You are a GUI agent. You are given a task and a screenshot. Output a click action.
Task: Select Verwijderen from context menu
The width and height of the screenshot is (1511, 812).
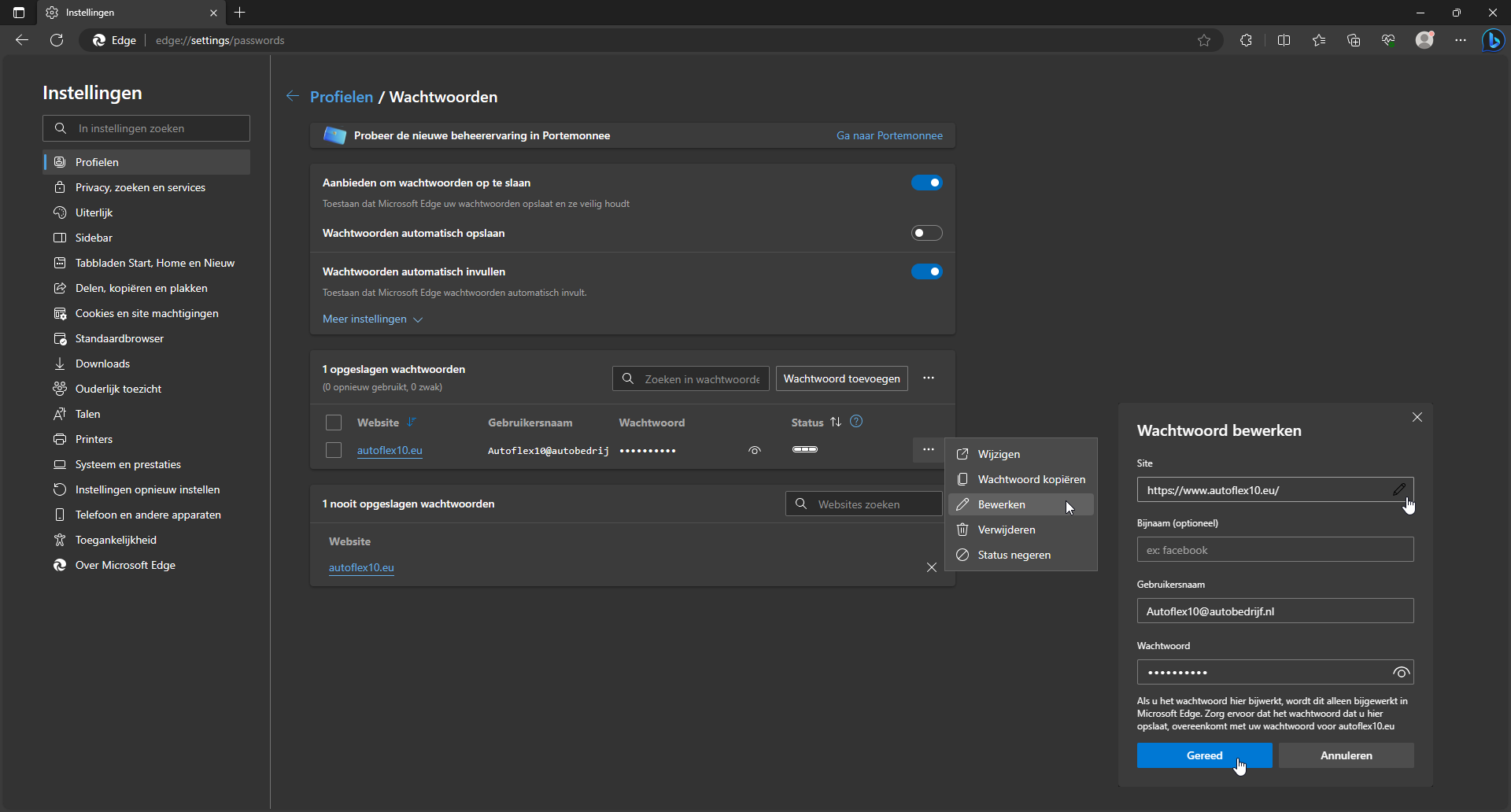1006,530
